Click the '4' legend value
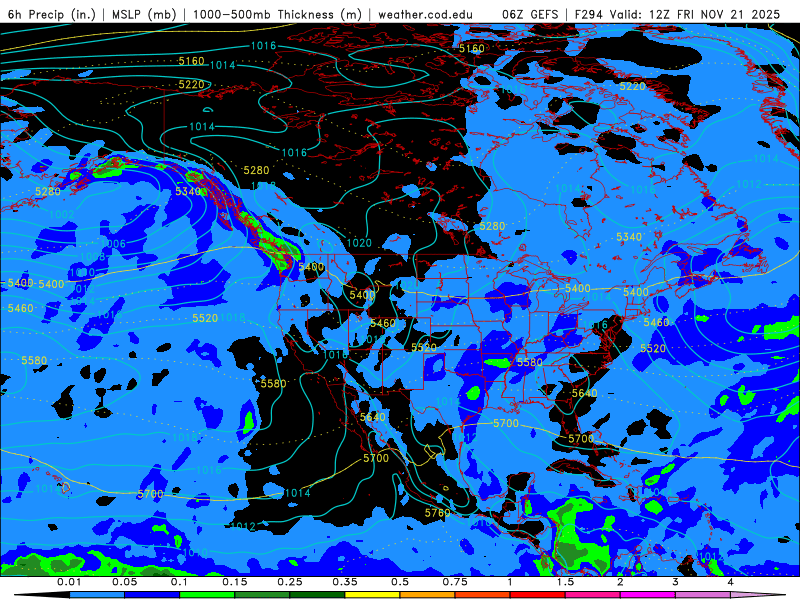800x600 pixels. click(731, 582)
